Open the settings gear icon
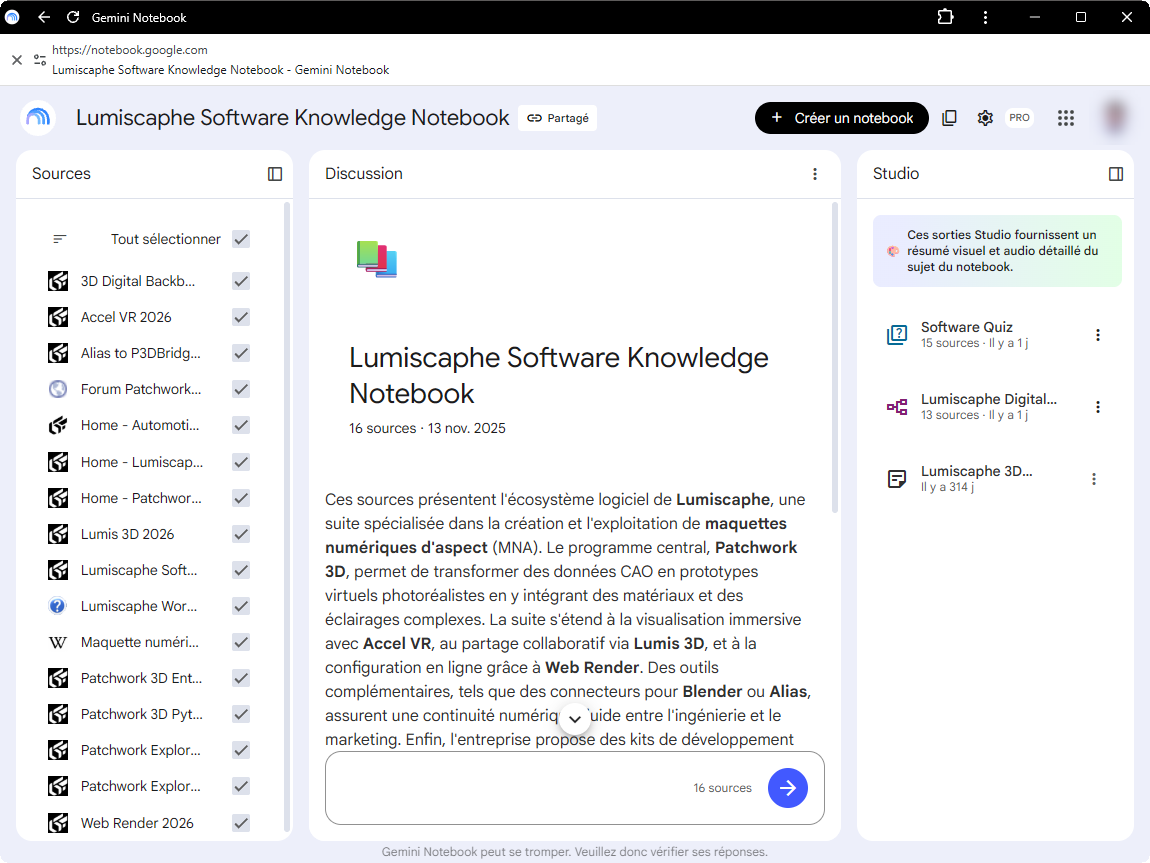The image size is (1150, 863). coord(985,118)
